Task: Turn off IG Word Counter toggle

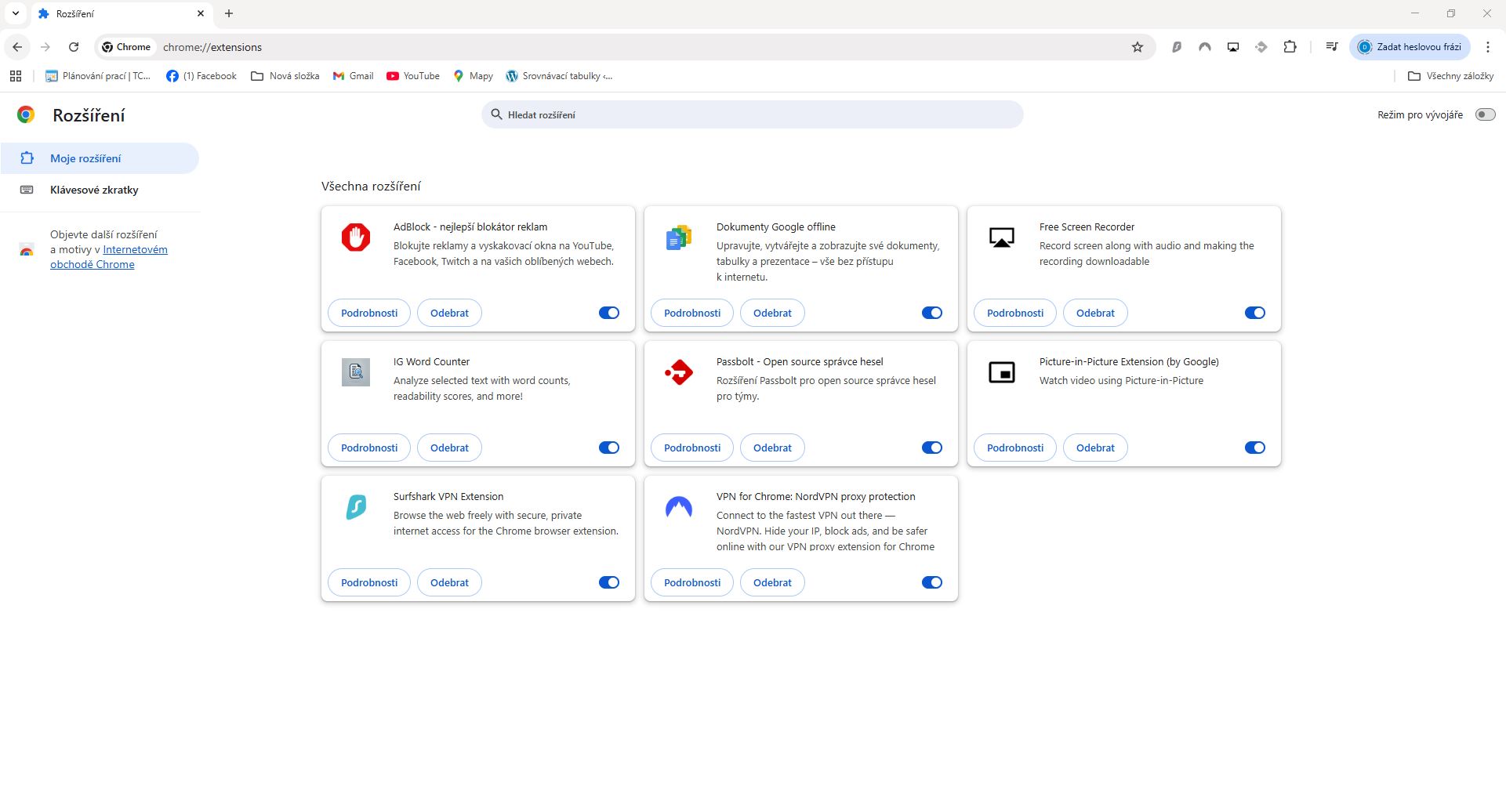Action: tap(609, 448)
